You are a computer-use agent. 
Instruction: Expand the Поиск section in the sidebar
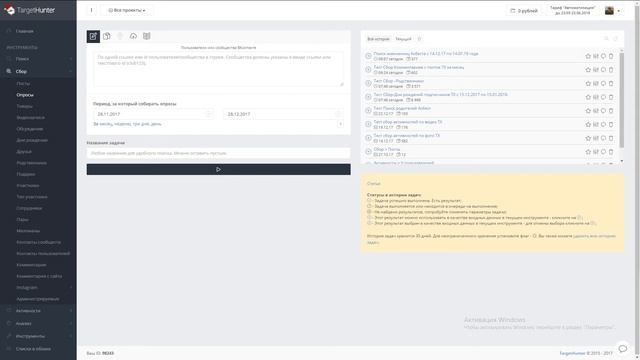(38, 59)
